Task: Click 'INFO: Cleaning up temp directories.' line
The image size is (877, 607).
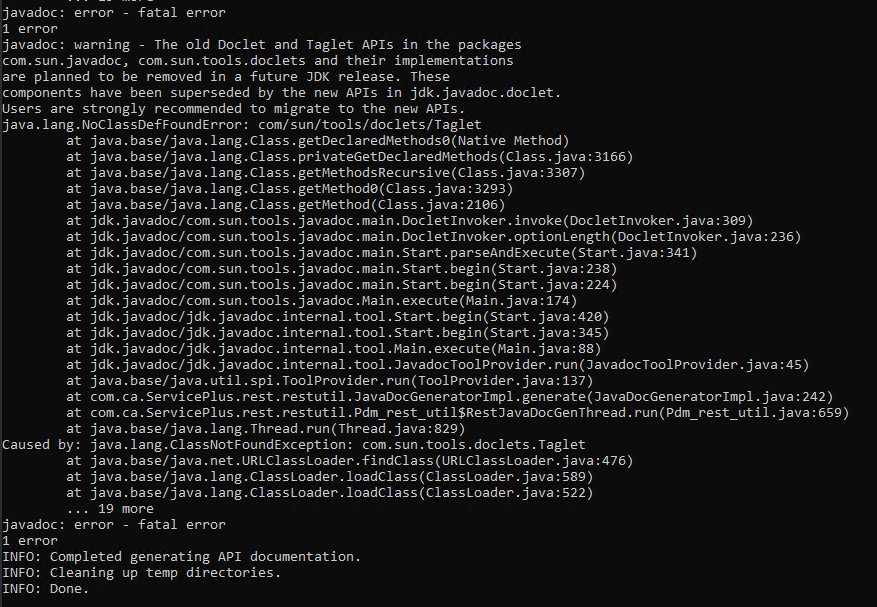Action: [x=142, y=573]
